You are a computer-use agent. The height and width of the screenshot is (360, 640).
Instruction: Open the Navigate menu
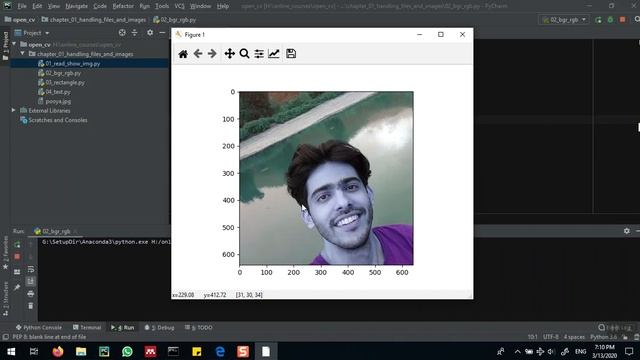[76, 6]
